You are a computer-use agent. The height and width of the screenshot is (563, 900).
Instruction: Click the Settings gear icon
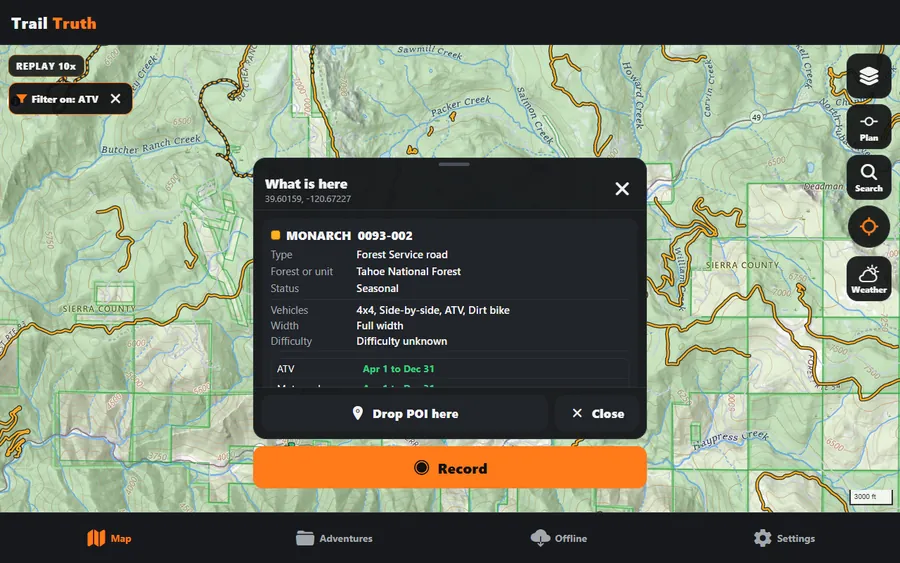coord(763,538)
